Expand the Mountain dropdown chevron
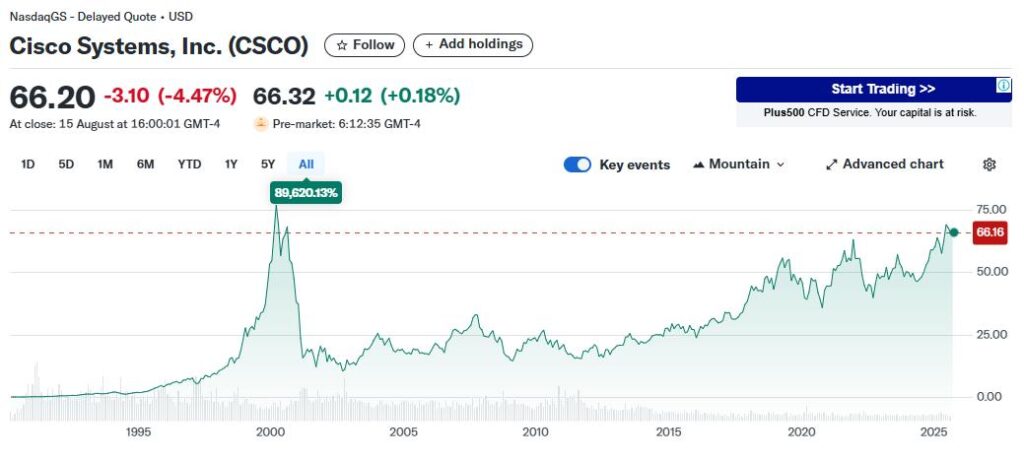Viewport: 1024px width, 460px height. (781, 164)
